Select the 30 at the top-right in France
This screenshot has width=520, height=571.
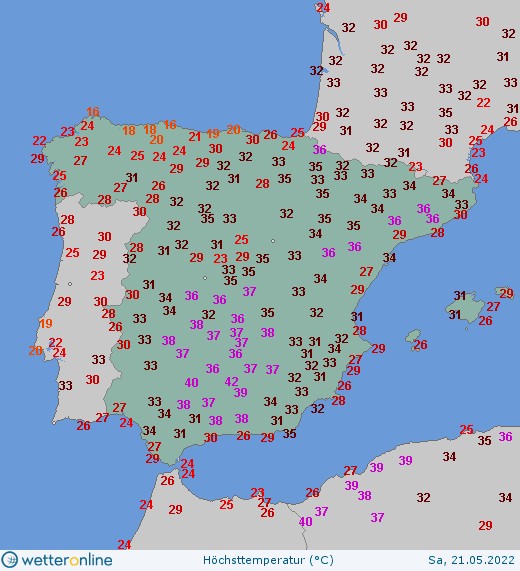482,21
